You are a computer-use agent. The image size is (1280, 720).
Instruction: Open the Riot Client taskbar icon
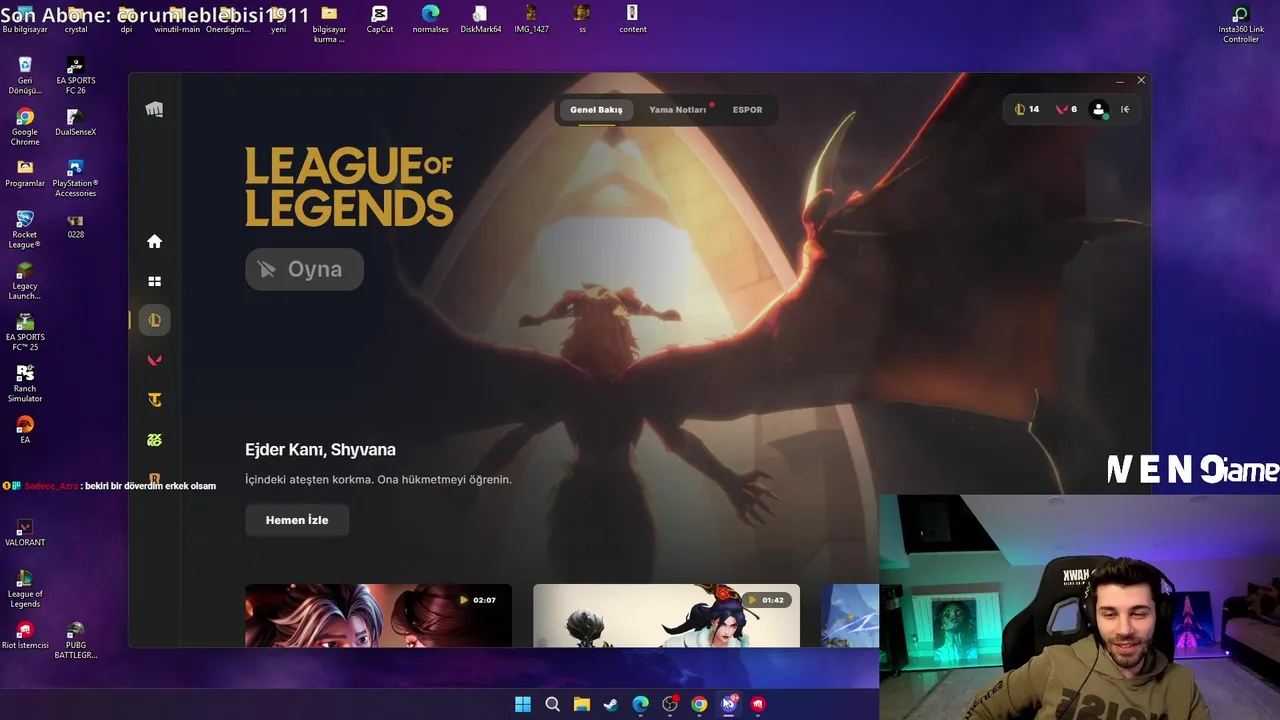(758, 704)
